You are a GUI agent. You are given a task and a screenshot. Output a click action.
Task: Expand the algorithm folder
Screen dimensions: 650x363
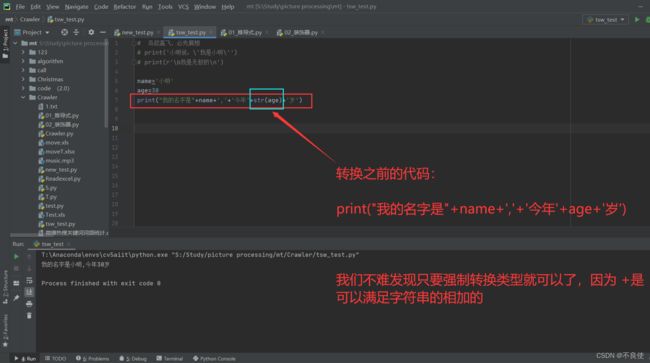(x=23, y=61)
